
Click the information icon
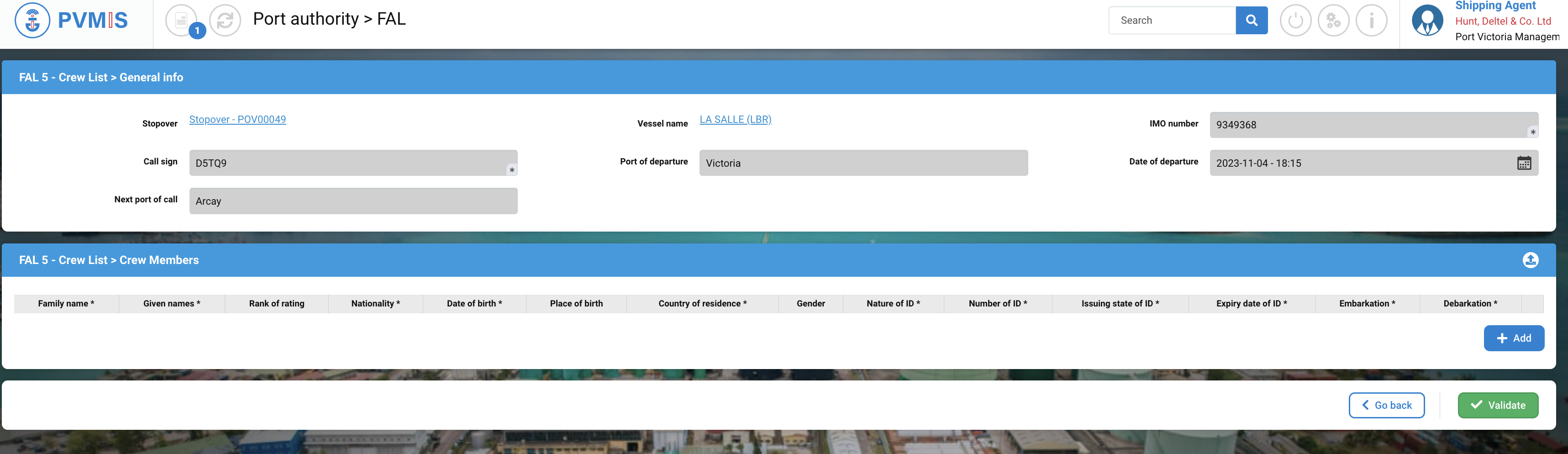1371,21
